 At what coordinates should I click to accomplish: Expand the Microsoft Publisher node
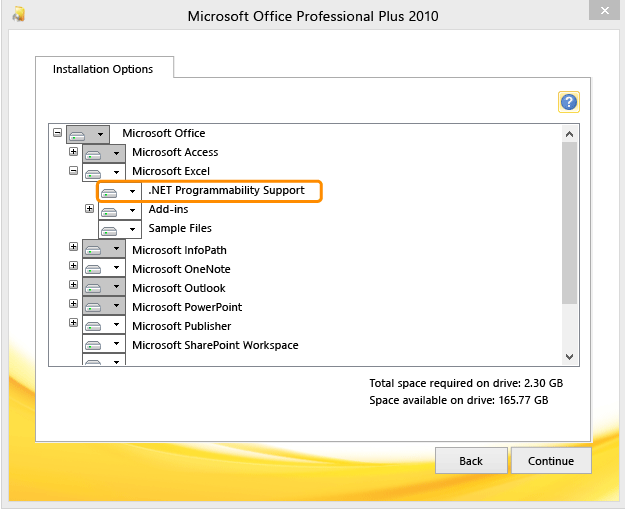[x=73, y=322]
